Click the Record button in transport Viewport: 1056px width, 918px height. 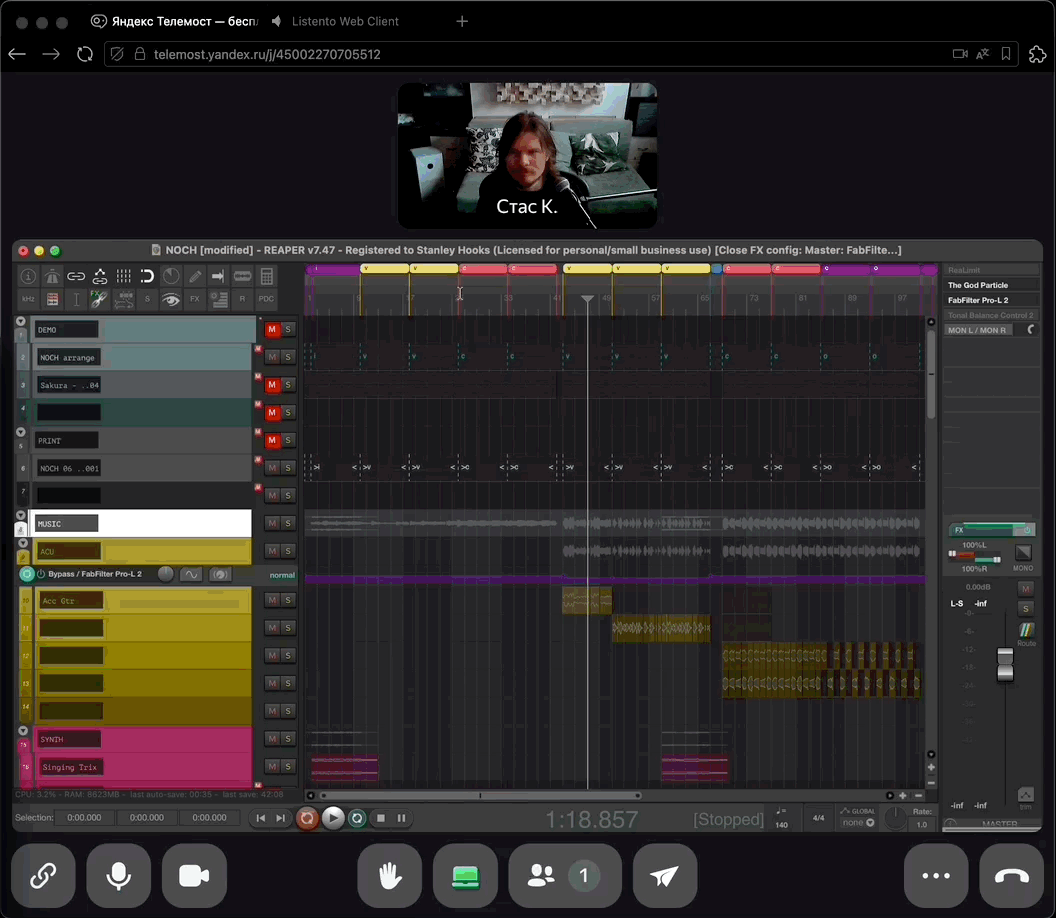click(308, 818)
